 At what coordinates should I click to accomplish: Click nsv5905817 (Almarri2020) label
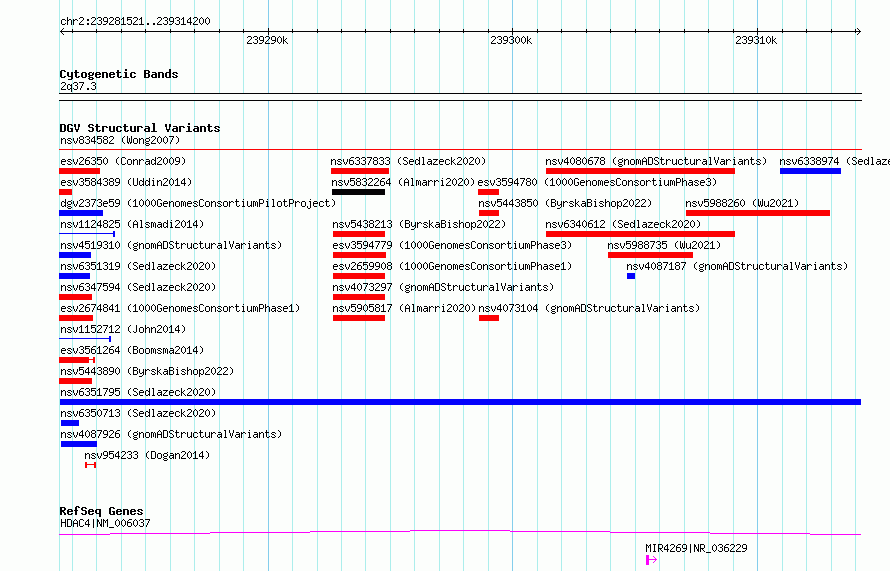[404, 308]
